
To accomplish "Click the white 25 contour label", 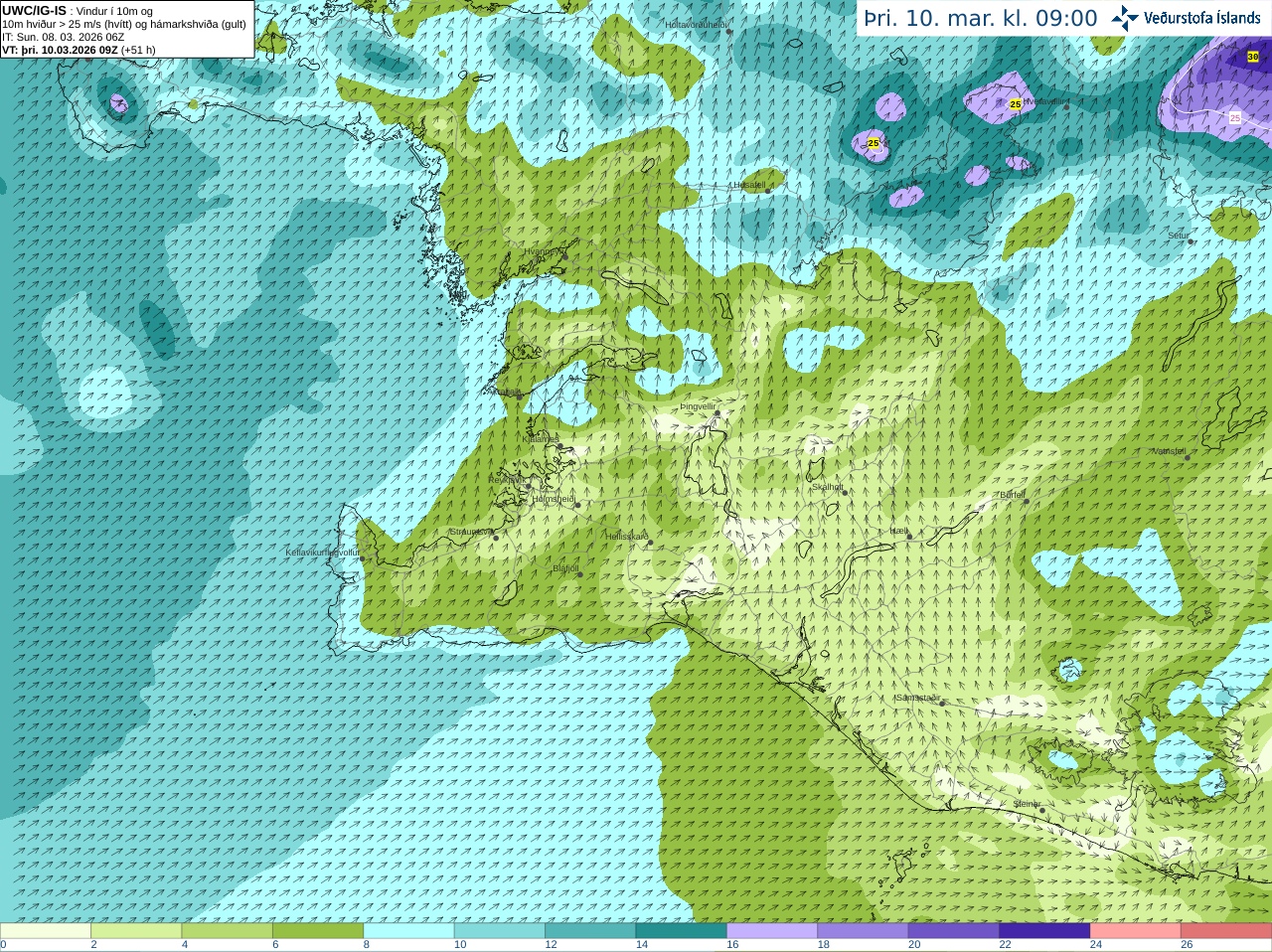I will [x=1235, y=117].
